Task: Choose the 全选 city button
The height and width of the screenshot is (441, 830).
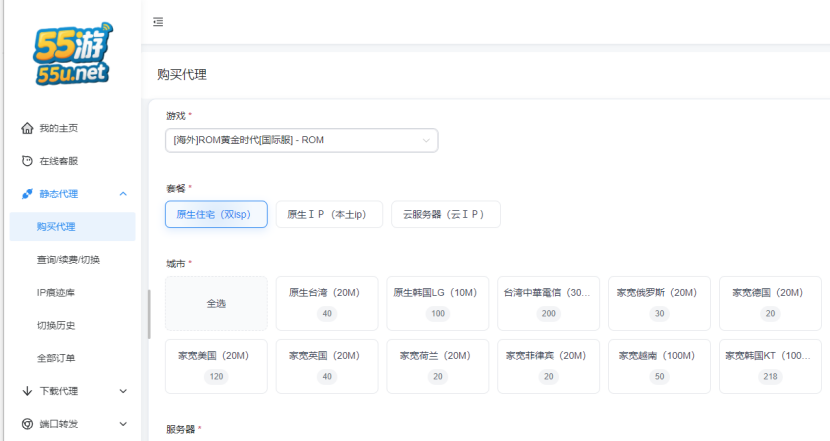Action: (216, 303)
